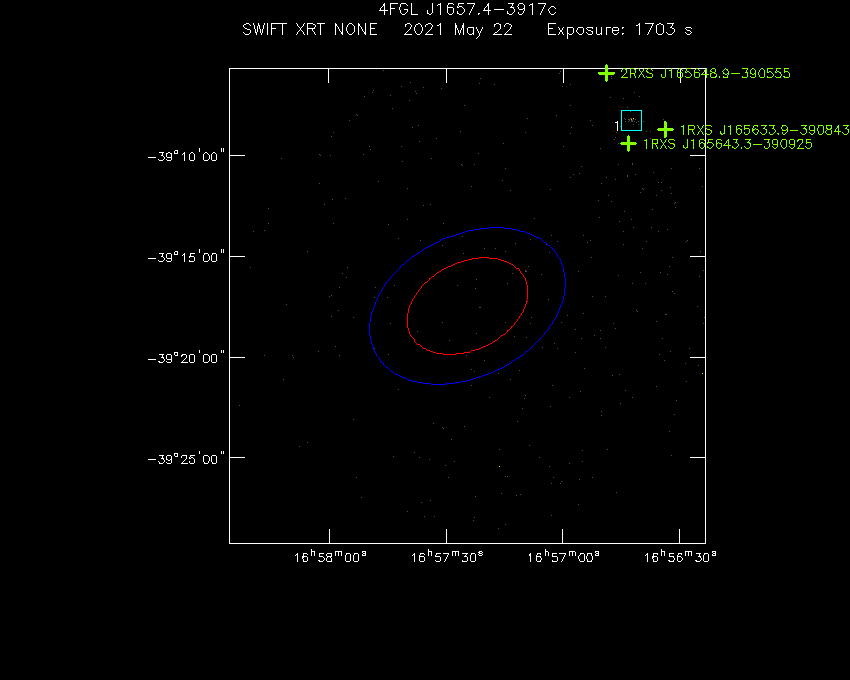The image size is (850, 680).
Task: Click the title text 4FGL J1657.4-3917c
Action: coord(467,9)
